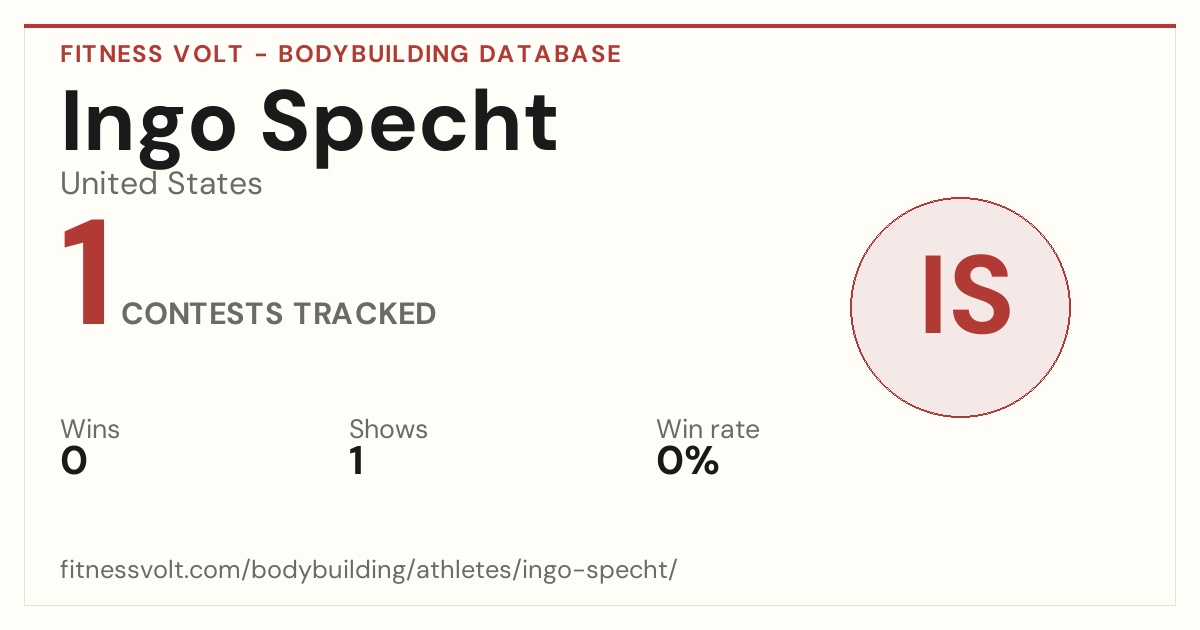
Task: Click the CONTESTS TRACKED label
Action: coord(279,314)
